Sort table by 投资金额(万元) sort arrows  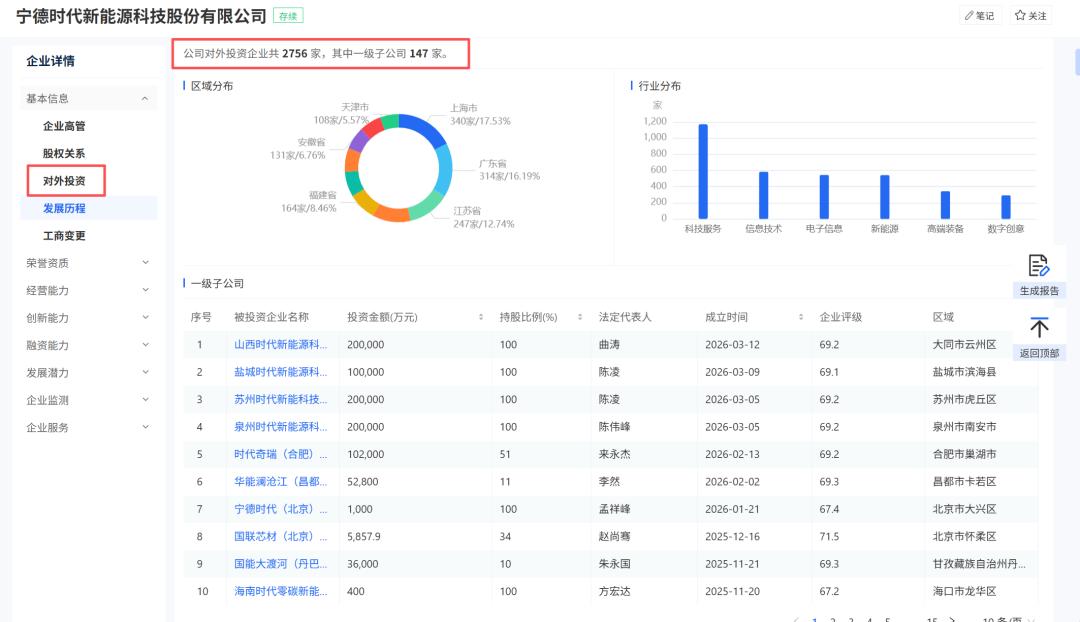click(481, 317)
